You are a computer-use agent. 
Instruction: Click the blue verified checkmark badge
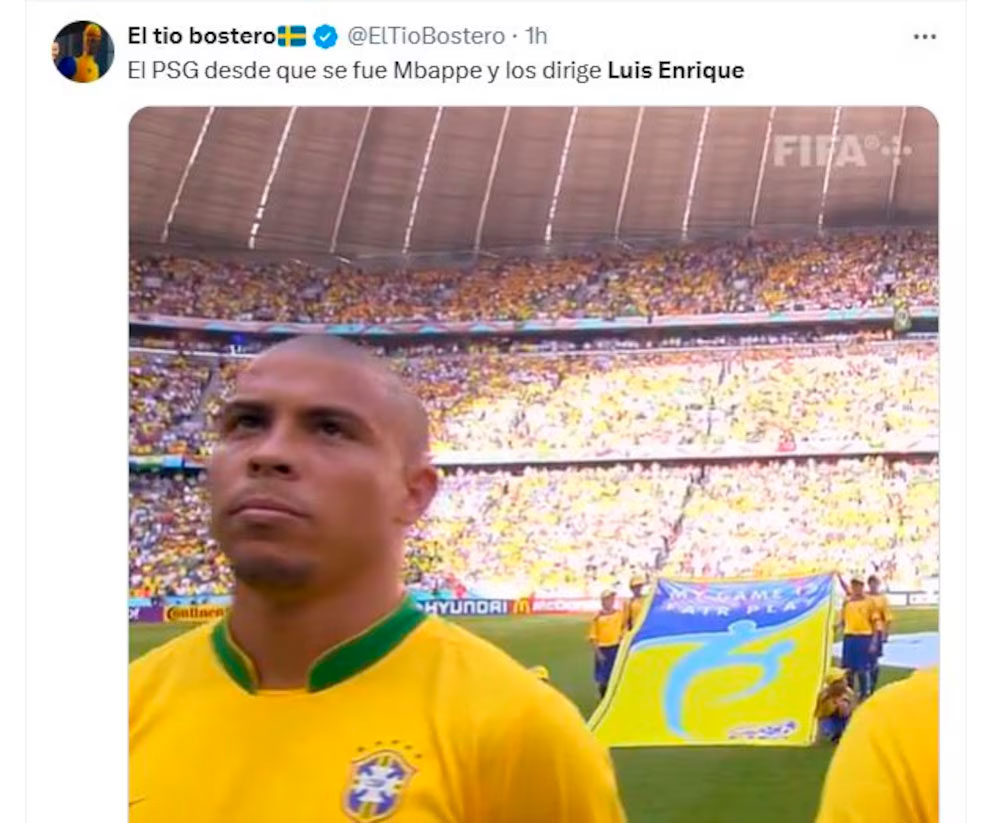coord(326,37)
